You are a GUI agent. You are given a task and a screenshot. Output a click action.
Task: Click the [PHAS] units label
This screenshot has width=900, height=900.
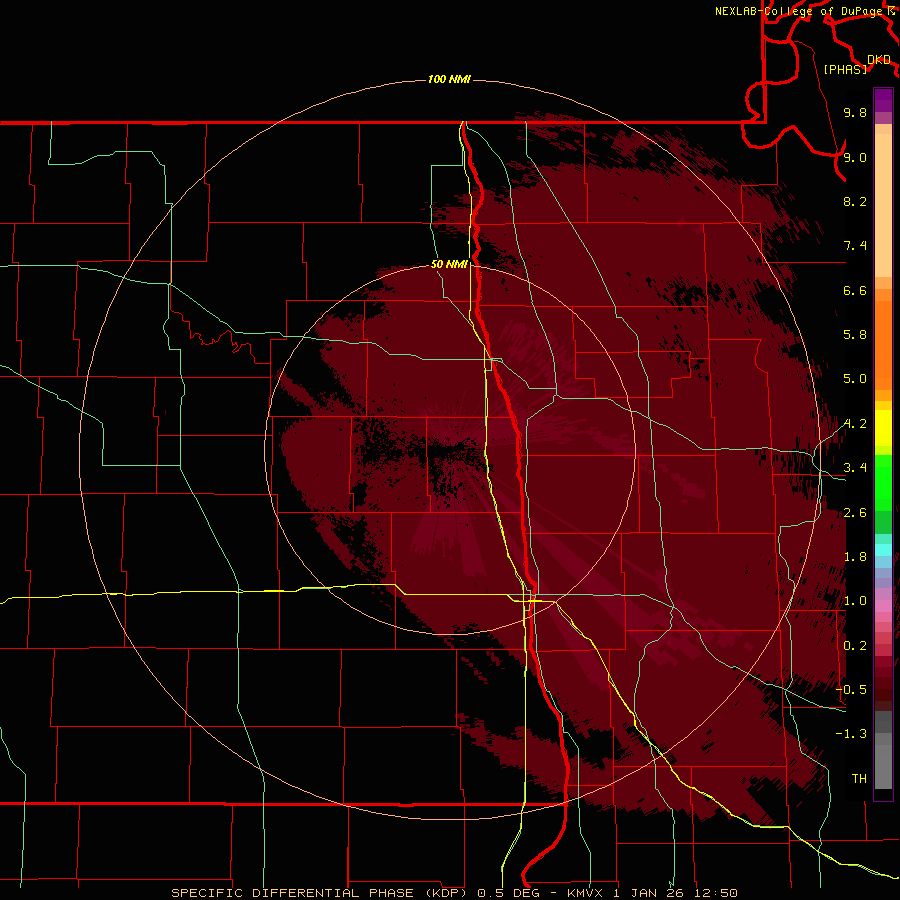[x=845, y=69]
